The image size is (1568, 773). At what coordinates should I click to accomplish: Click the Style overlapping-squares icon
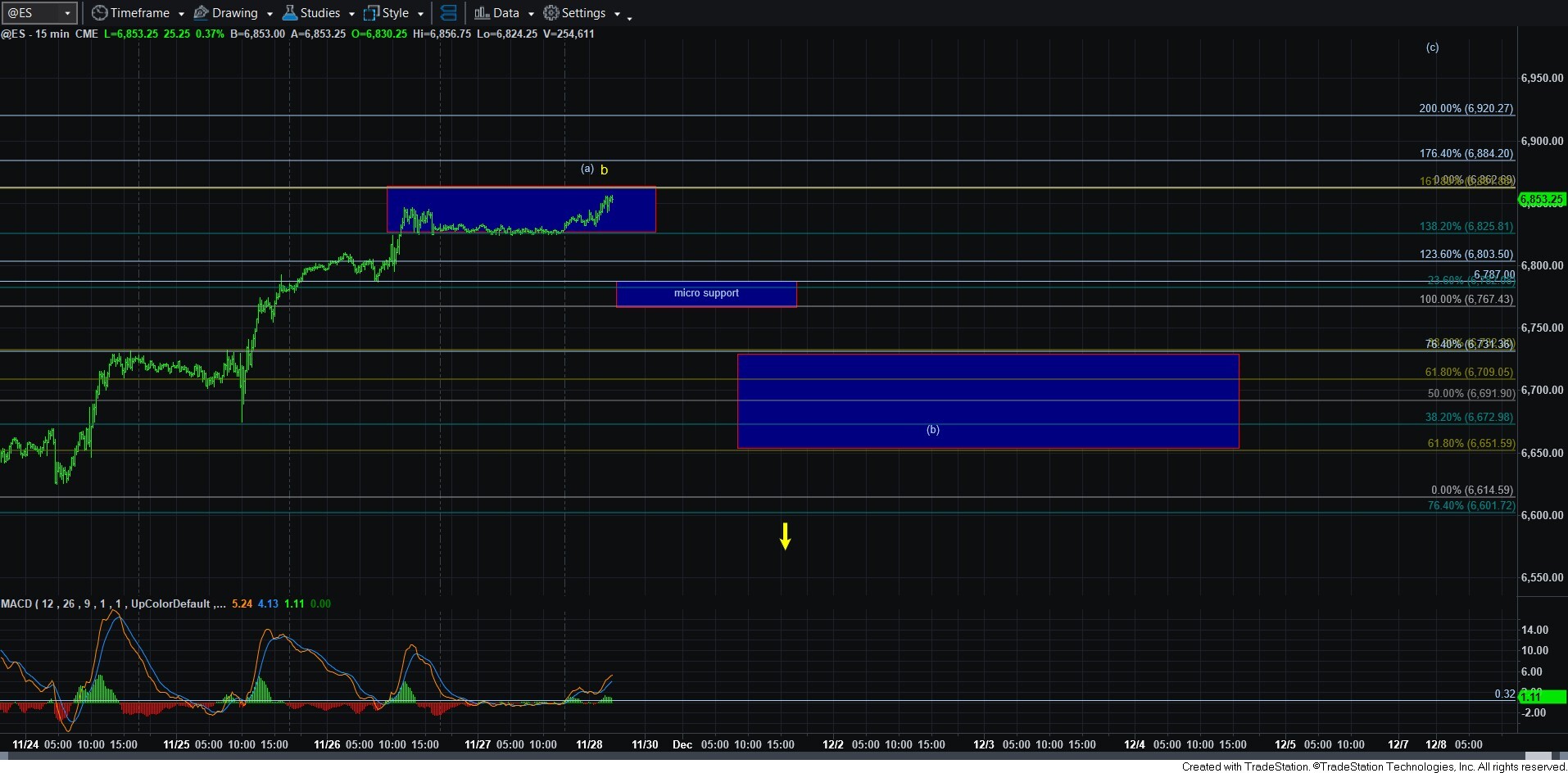tap(371, 13)
